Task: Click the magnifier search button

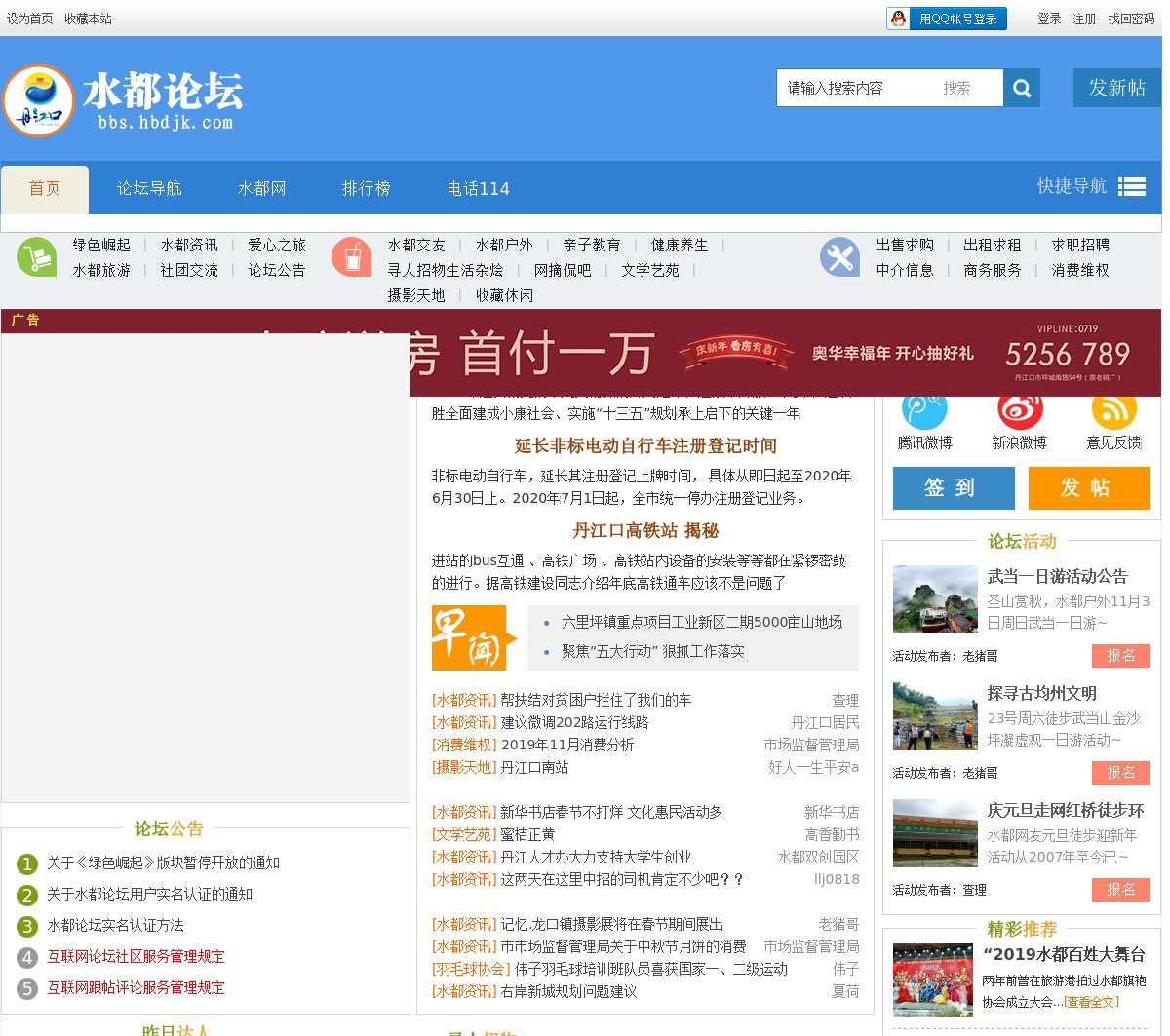Action: pos(1021,88)
